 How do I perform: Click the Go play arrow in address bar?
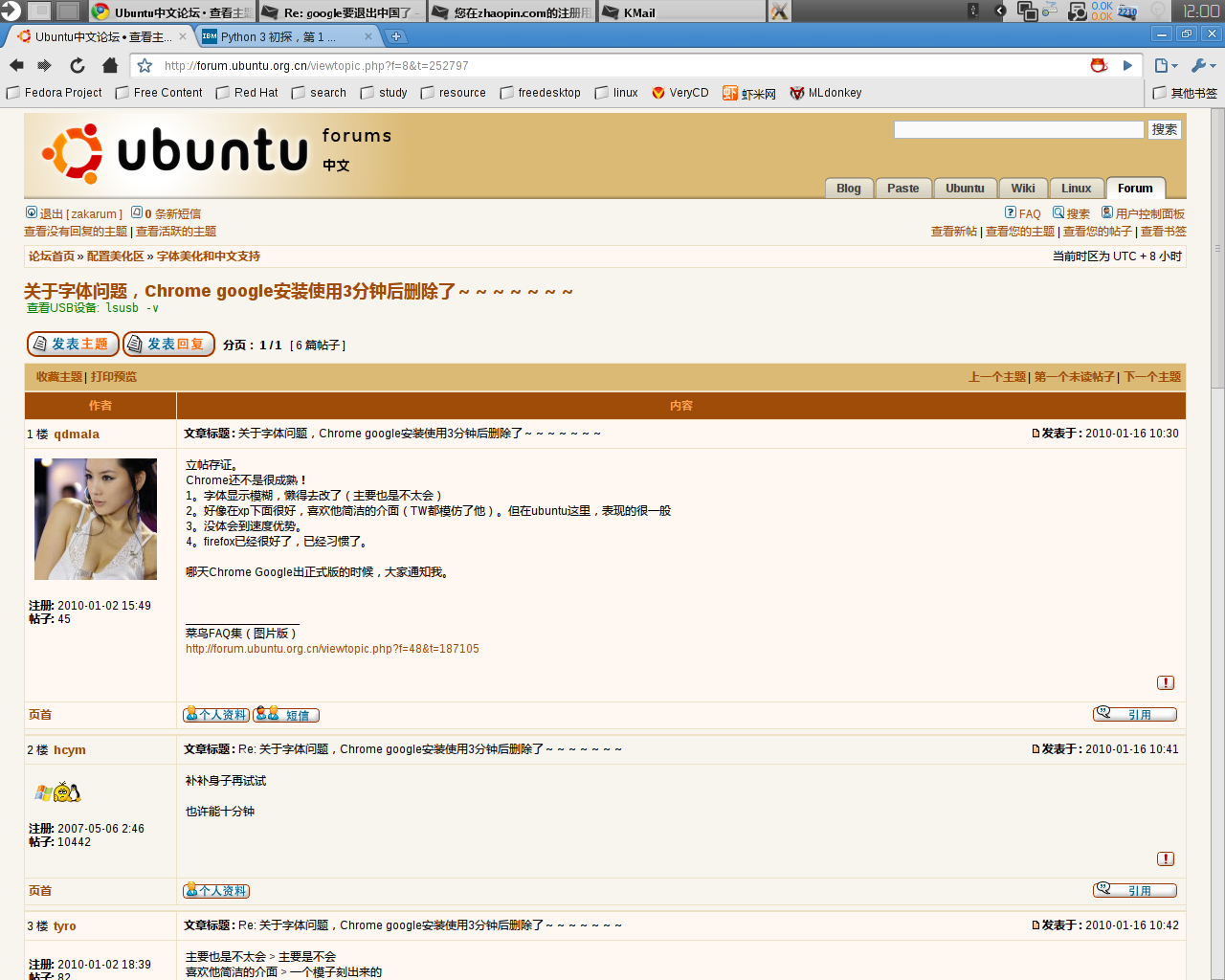pyautogui.click(x=1127, y=65)
